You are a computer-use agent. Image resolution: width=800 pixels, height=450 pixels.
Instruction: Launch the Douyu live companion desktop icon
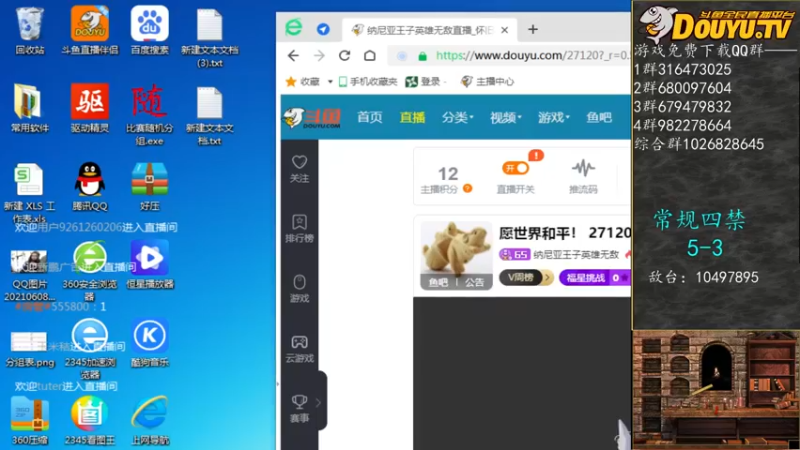[90, 31]
